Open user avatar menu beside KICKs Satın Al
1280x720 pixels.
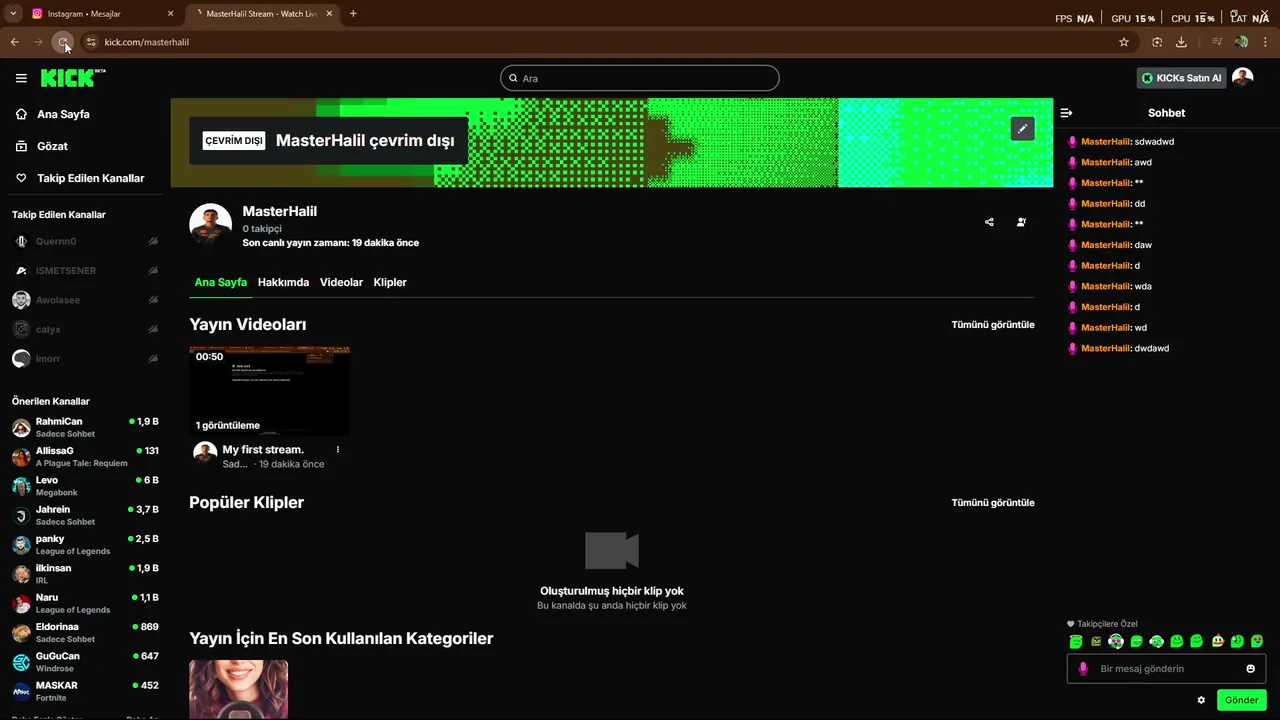(1243, 78)
